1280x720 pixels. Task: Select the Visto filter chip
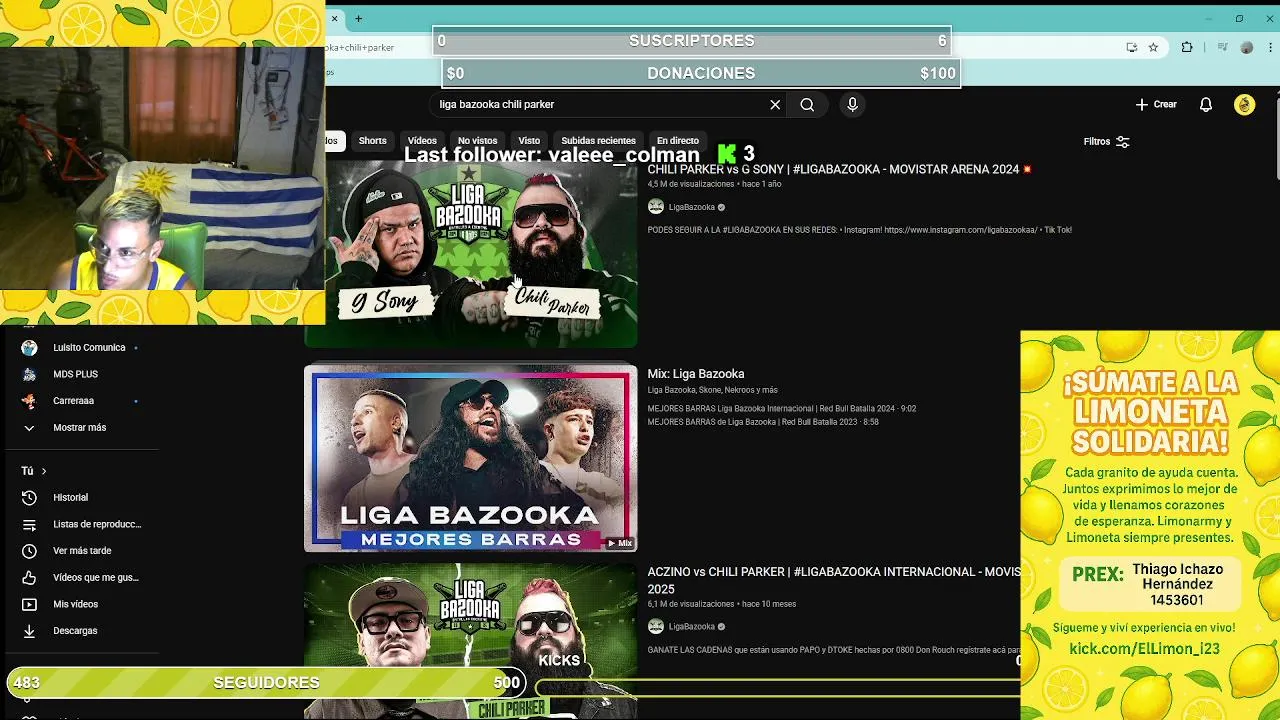pyautogui.click(x=529, y=141)
